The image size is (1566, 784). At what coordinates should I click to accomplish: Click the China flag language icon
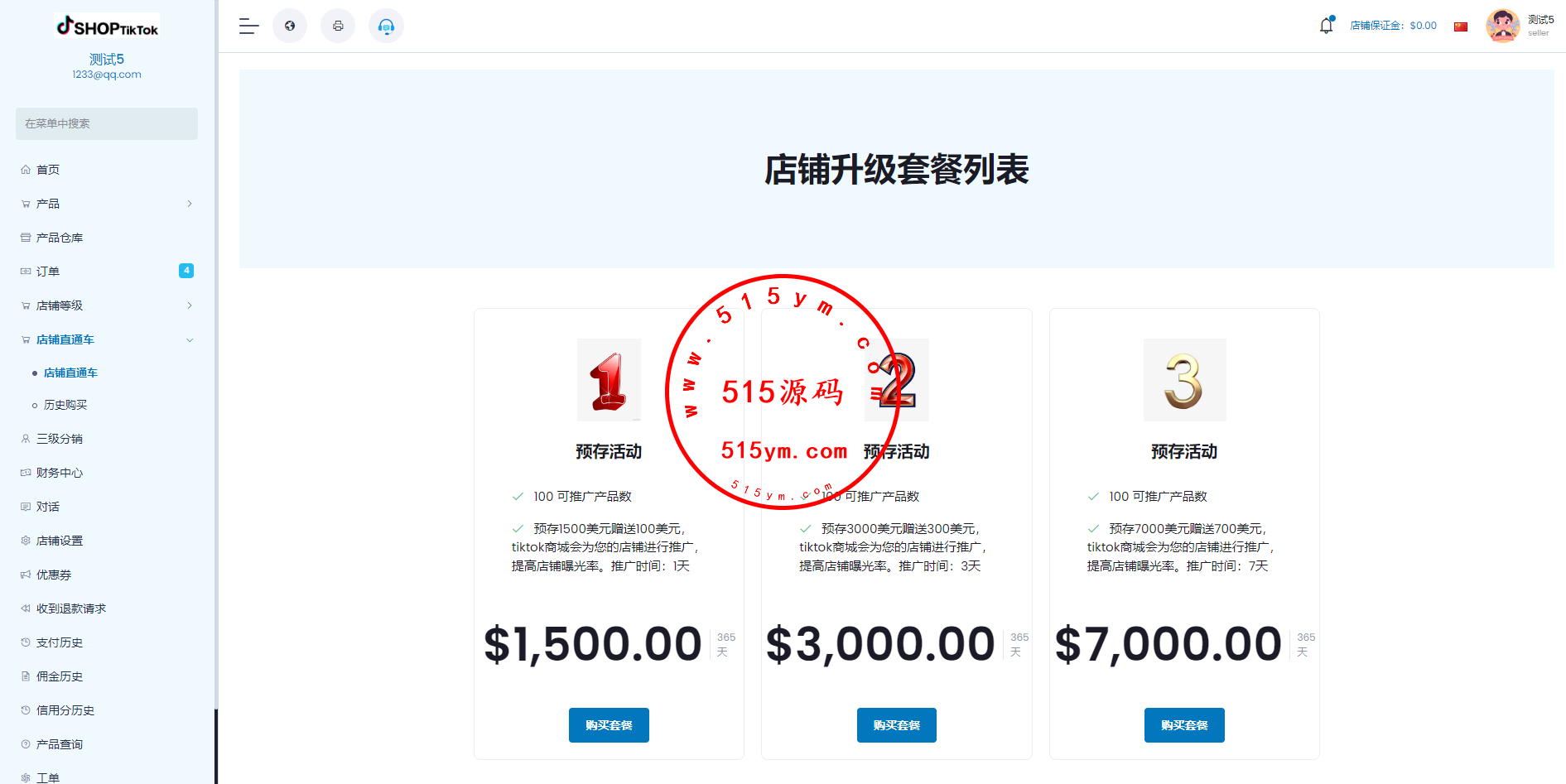[x=1461, y=26]
